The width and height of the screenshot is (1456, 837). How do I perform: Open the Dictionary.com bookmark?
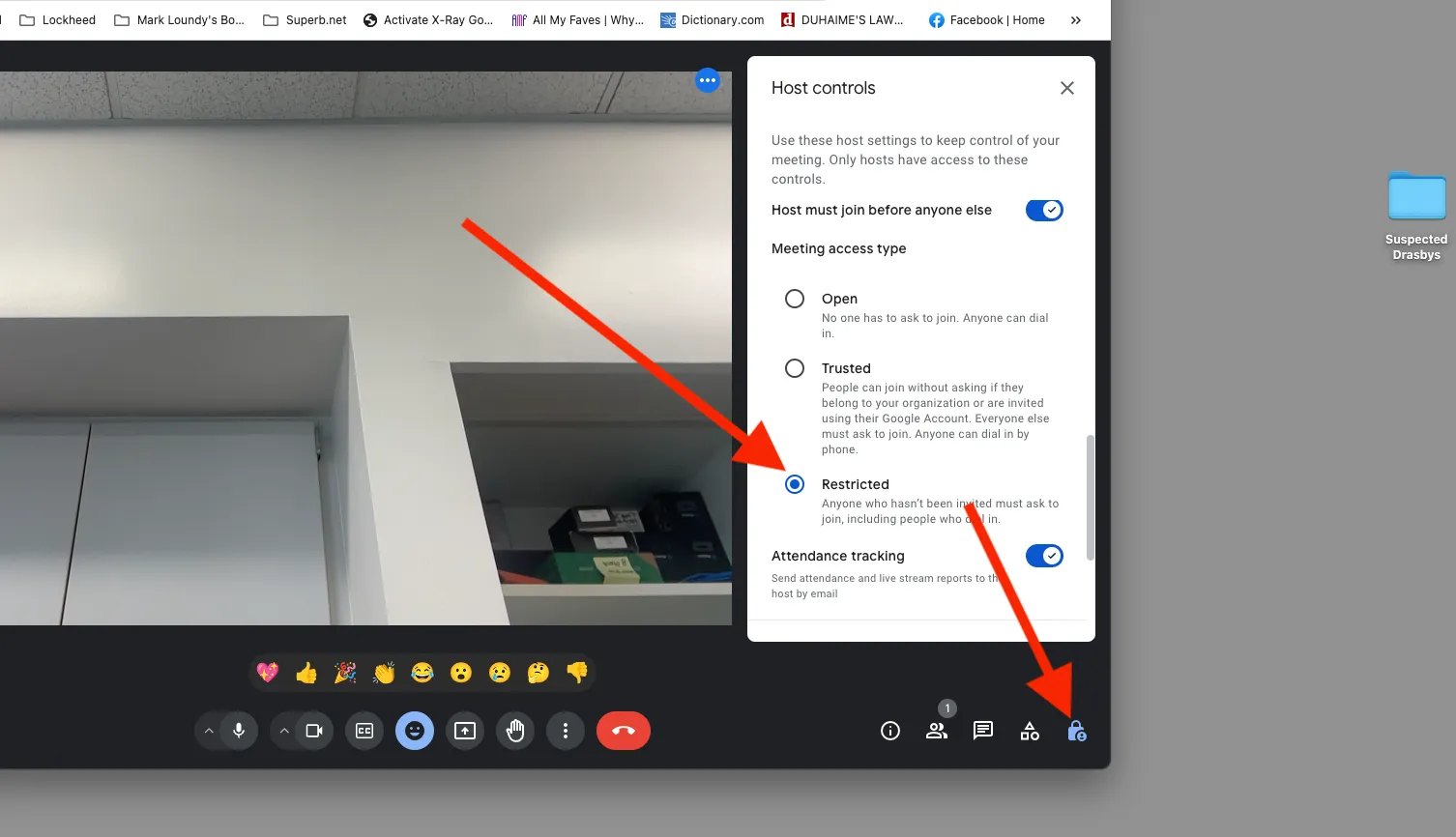713,20
